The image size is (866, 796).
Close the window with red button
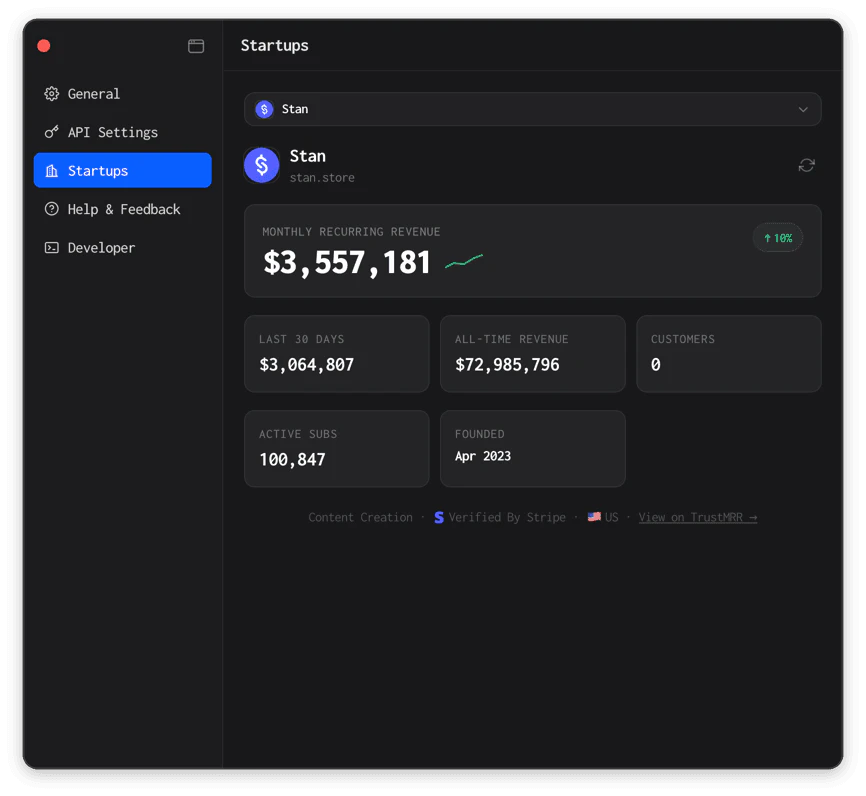point(44,46)
